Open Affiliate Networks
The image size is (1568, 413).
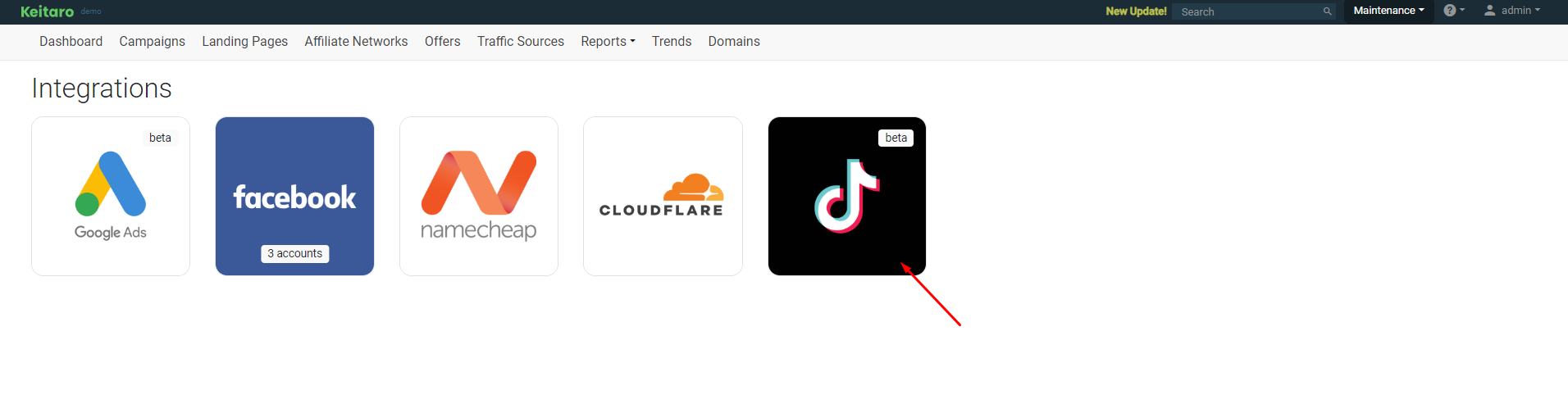point(356,41)
